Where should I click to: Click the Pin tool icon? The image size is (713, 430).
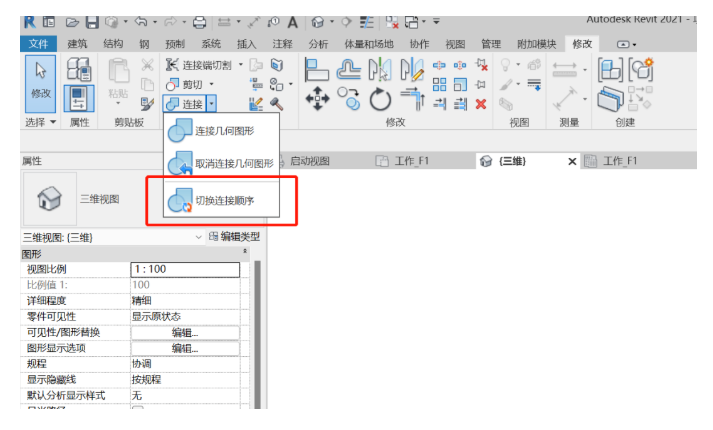click(x=481, y=85)
